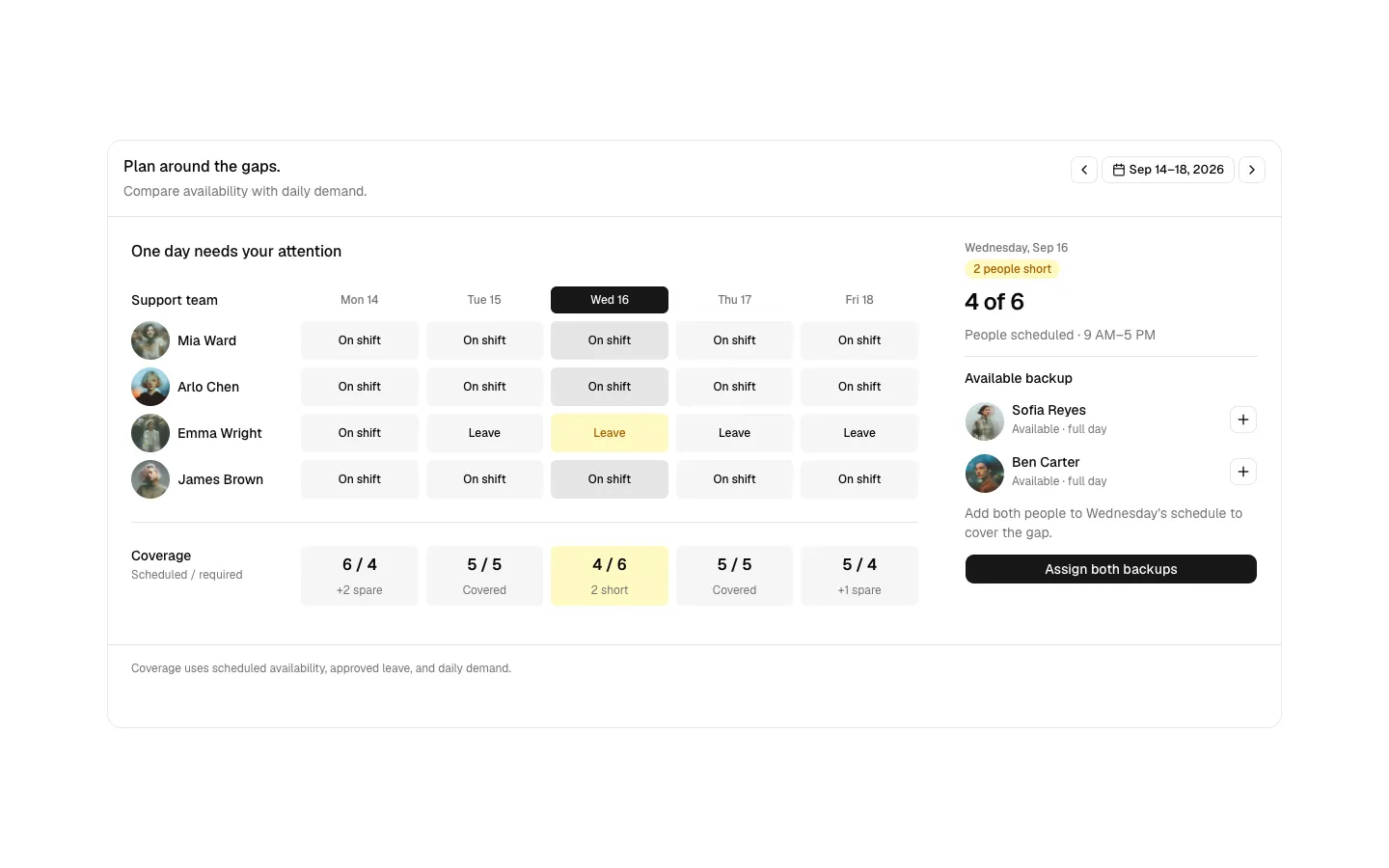The image size is (1389, 868).
Task: Click the James Brown name label
Action: 220,479
